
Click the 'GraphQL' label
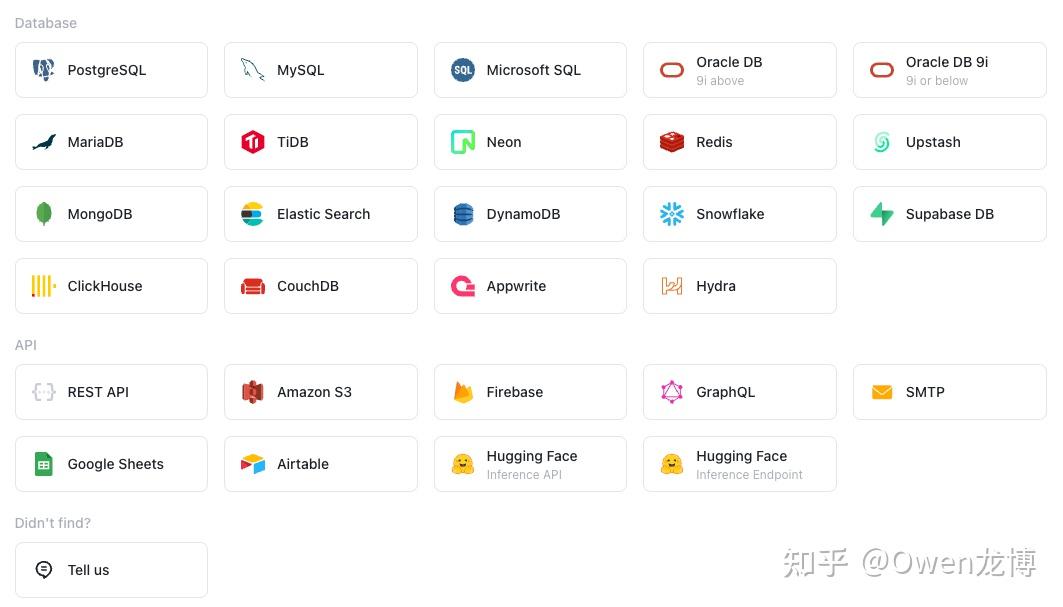[725, 392]
